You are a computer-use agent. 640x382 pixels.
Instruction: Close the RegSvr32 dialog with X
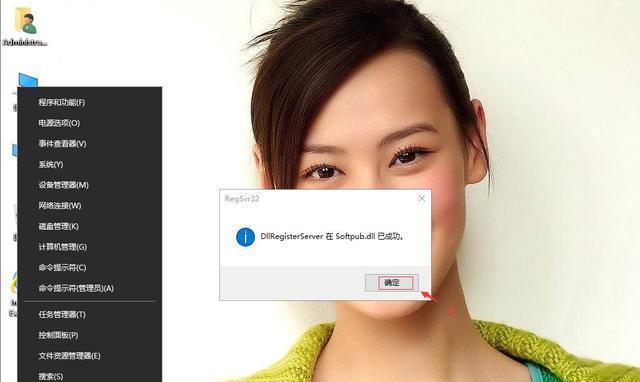422,198
